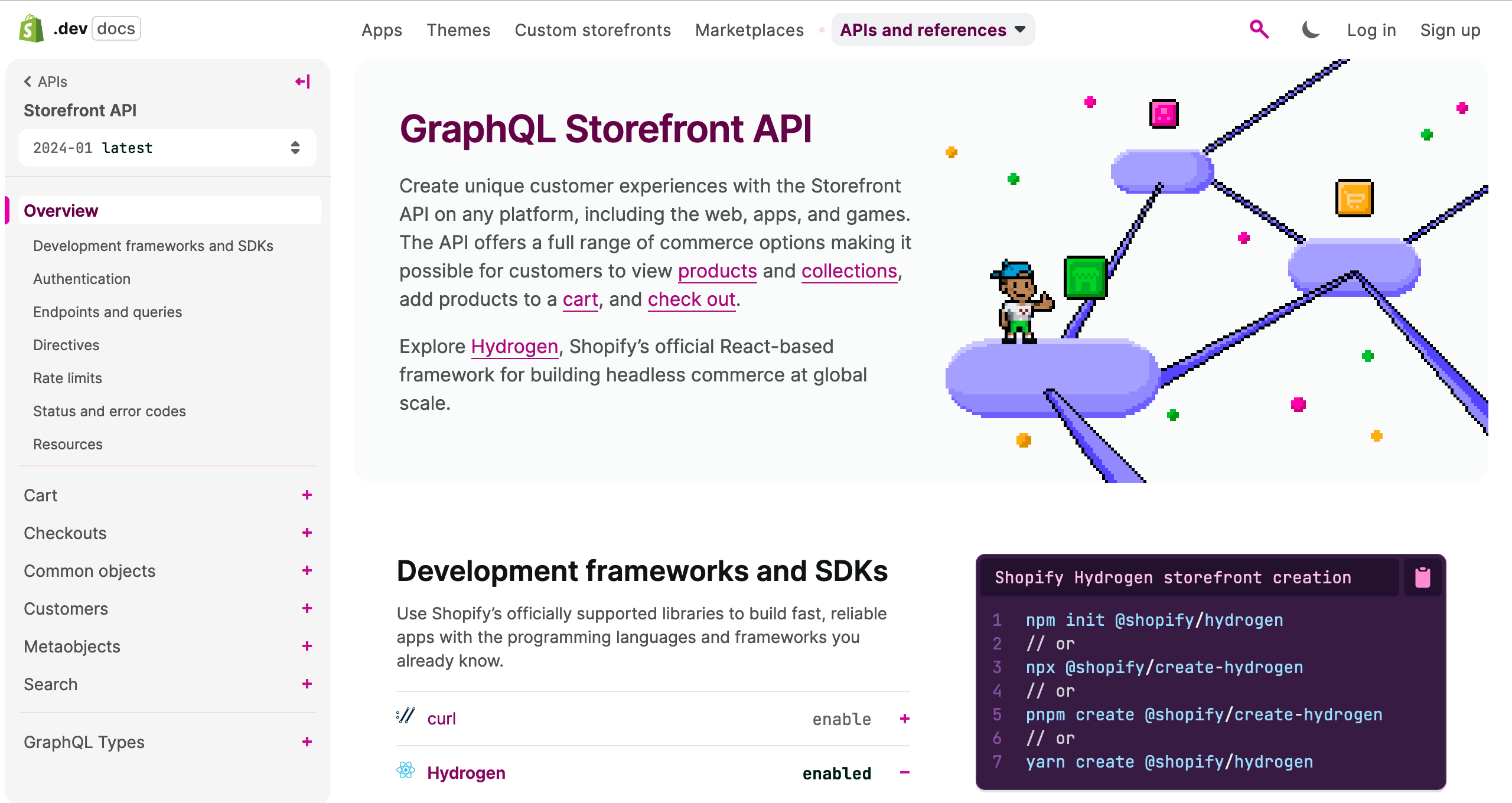Go back to APIs in the sidebar
This screenshot has width=1512, height=803.
45,81
